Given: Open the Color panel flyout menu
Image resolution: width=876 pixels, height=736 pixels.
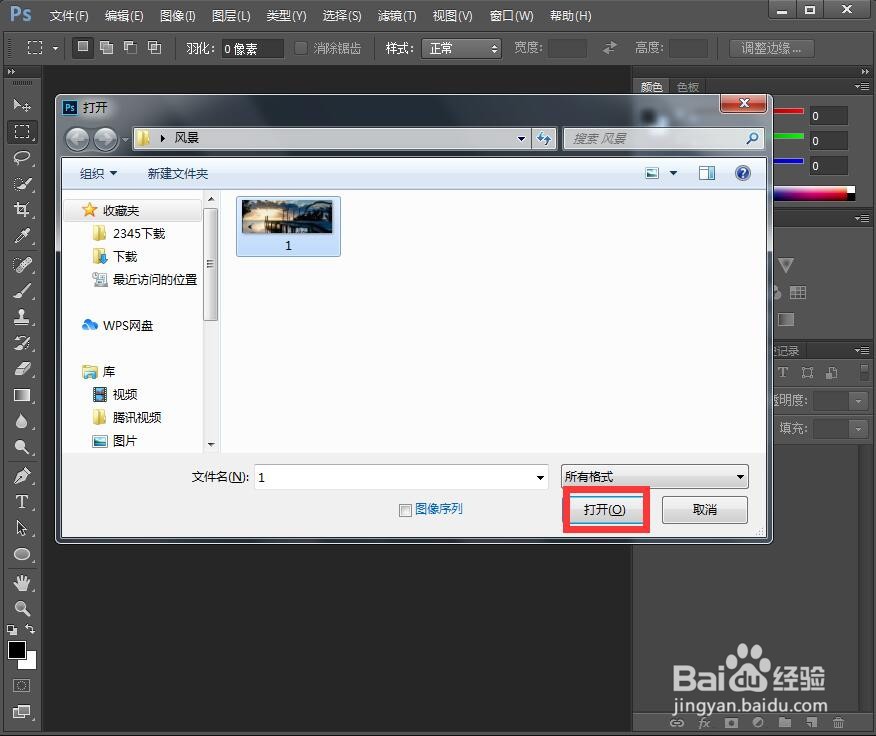Looking at the screenshot, I should tap(862, 86).
